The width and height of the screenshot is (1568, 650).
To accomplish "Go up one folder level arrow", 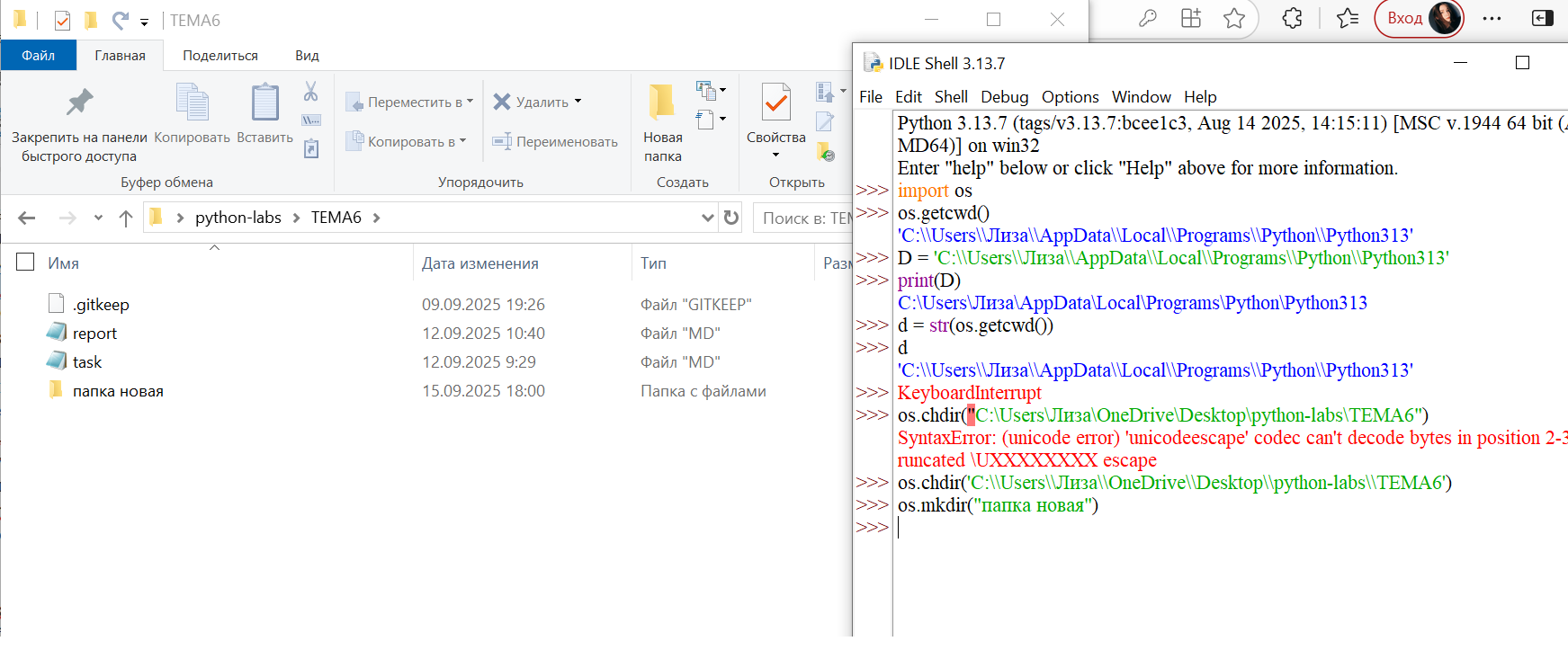I will pyautogui.click(x=126, y=218).
